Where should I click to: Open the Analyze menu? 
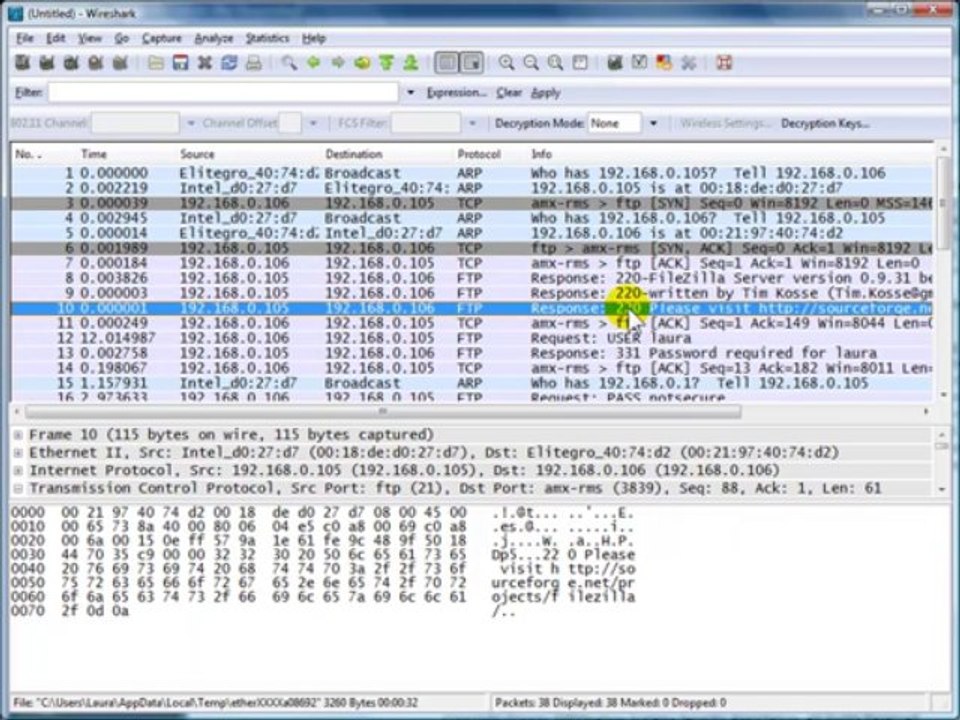click(x=214, y=39)
